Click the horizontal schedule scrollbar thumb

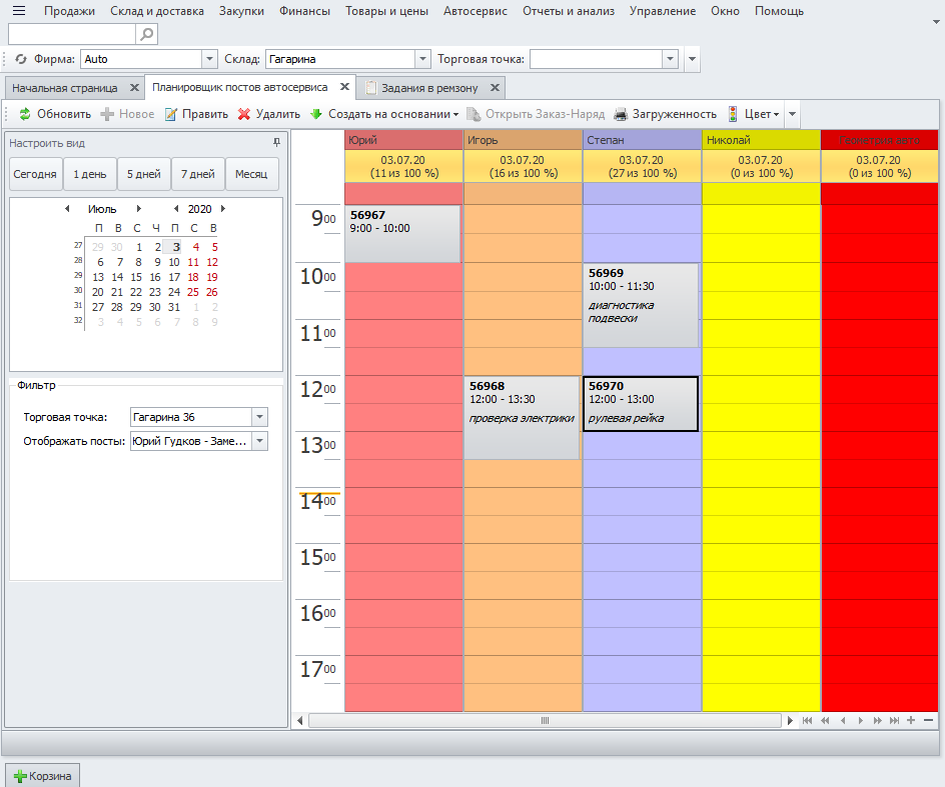click(x=545, y=721)
